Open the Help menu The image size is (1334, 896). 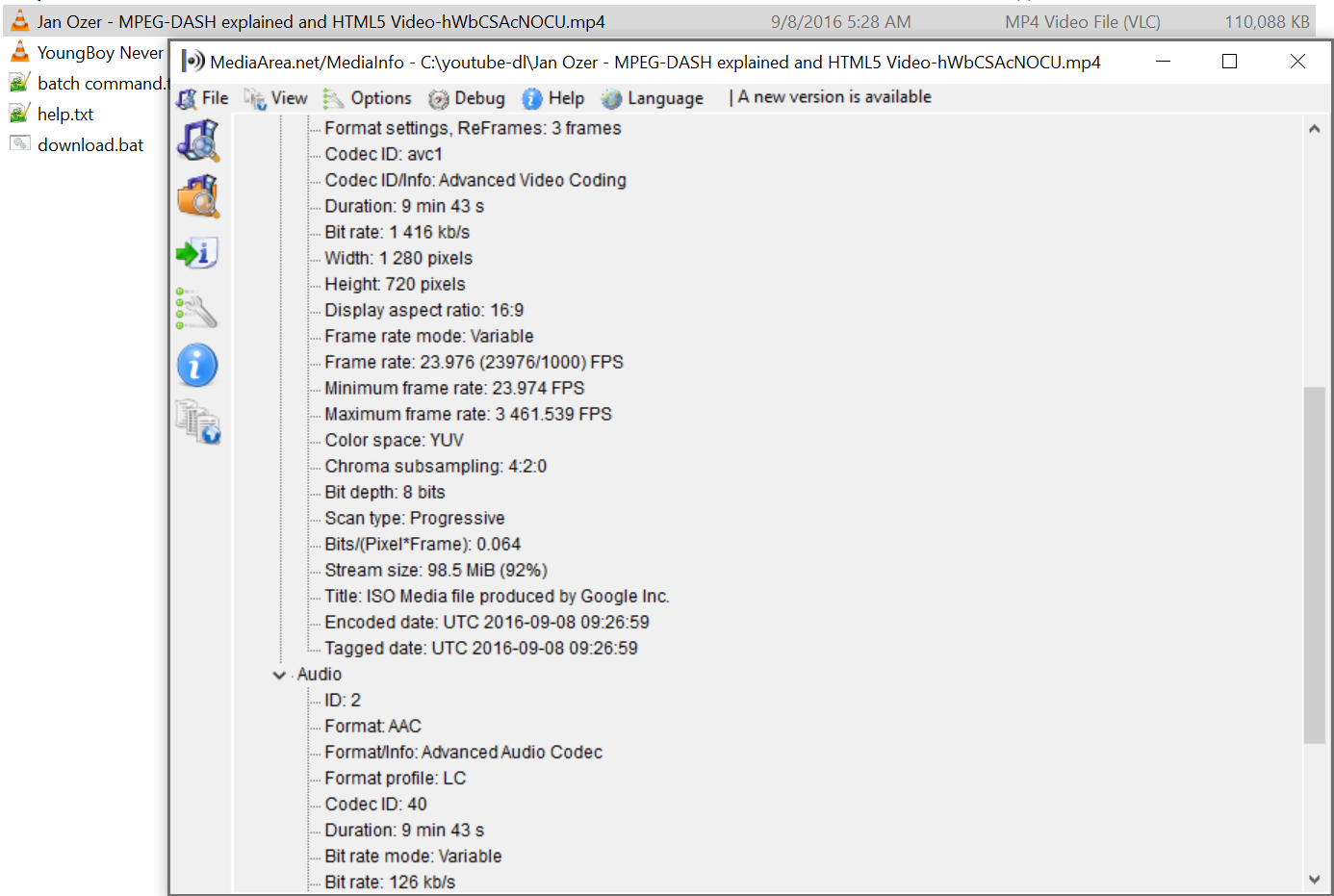[553, 97]
